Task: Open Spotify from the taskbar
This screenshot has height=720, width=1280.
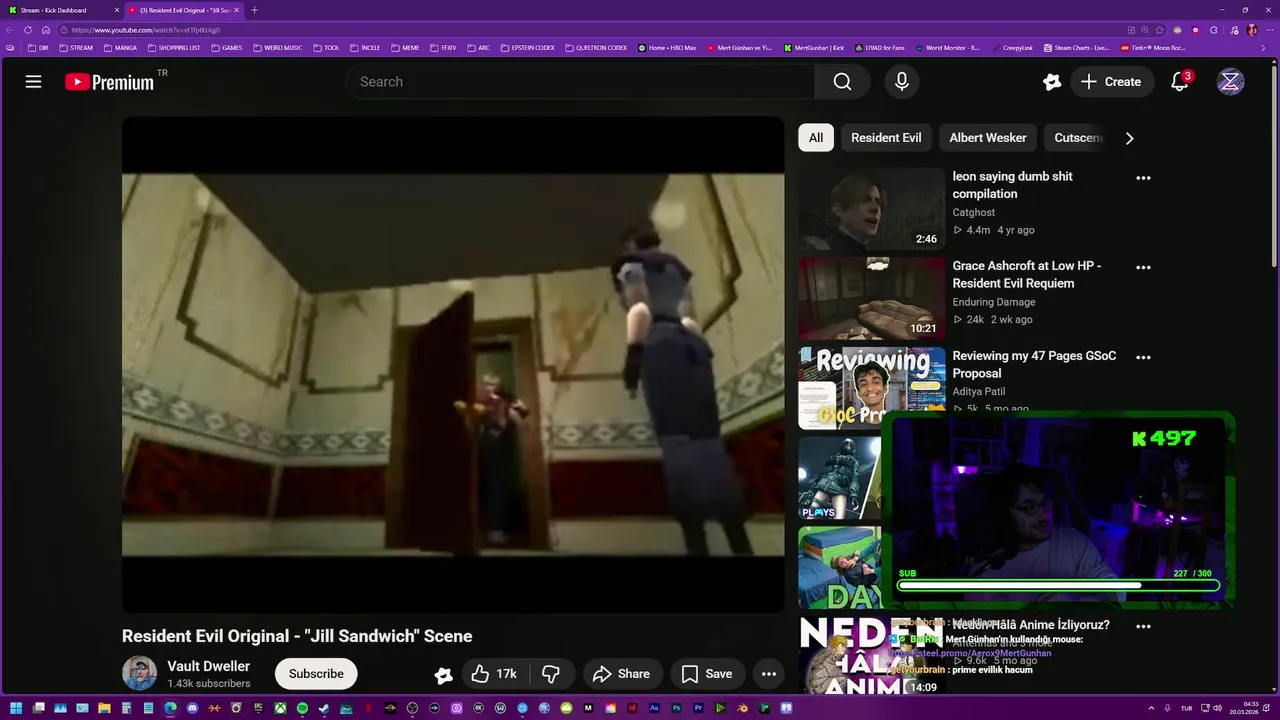Action: 302,709
